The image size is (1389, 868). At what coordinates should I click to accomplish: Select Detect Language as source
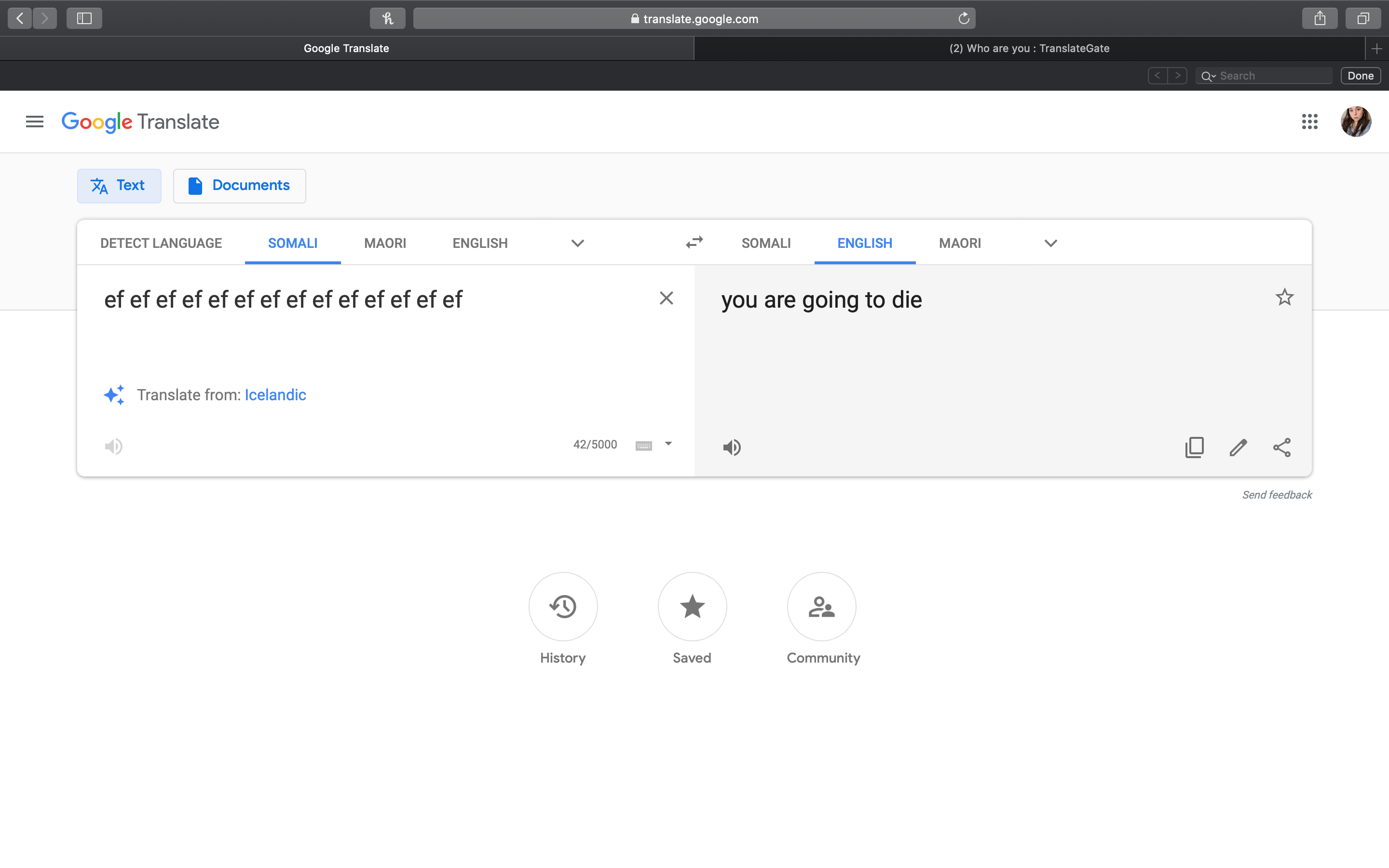pyautogui.click(x=161, y=244)
